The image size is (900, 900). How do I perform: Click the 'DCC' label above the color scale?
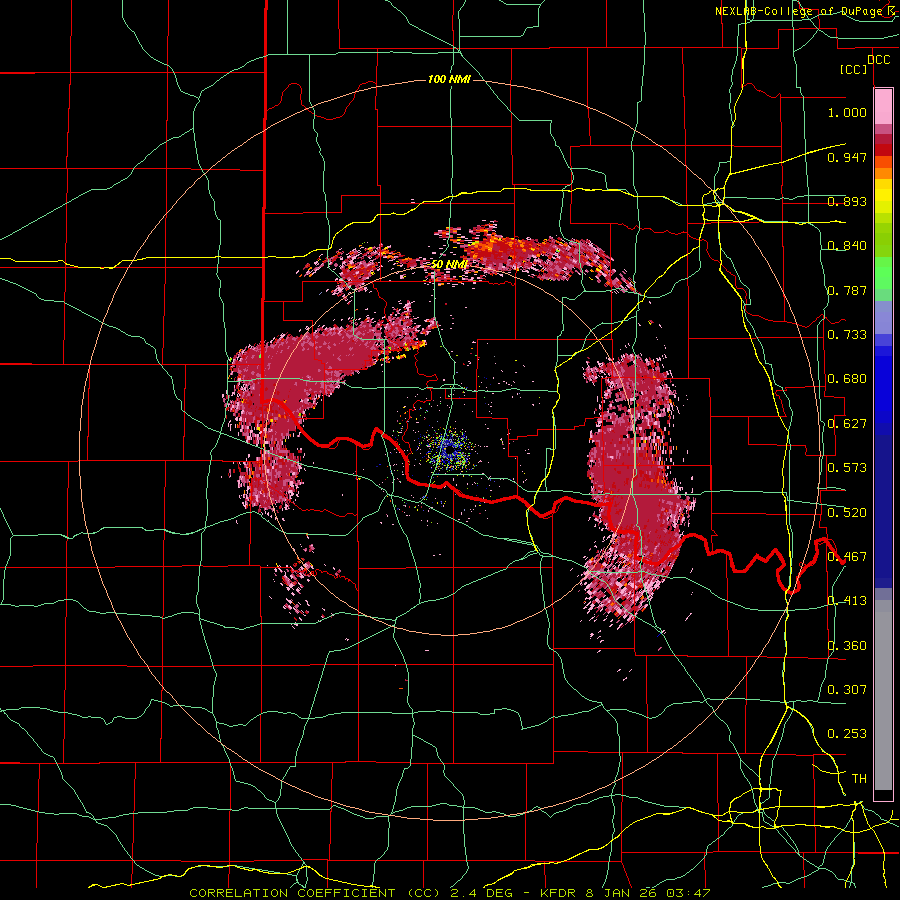point(878,60)
